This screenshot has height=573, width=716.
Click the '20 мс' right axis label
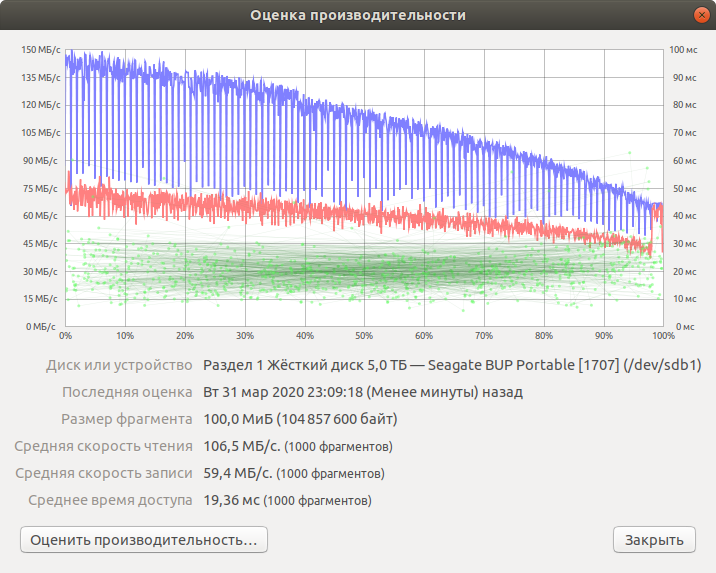(x=684, y=272)
